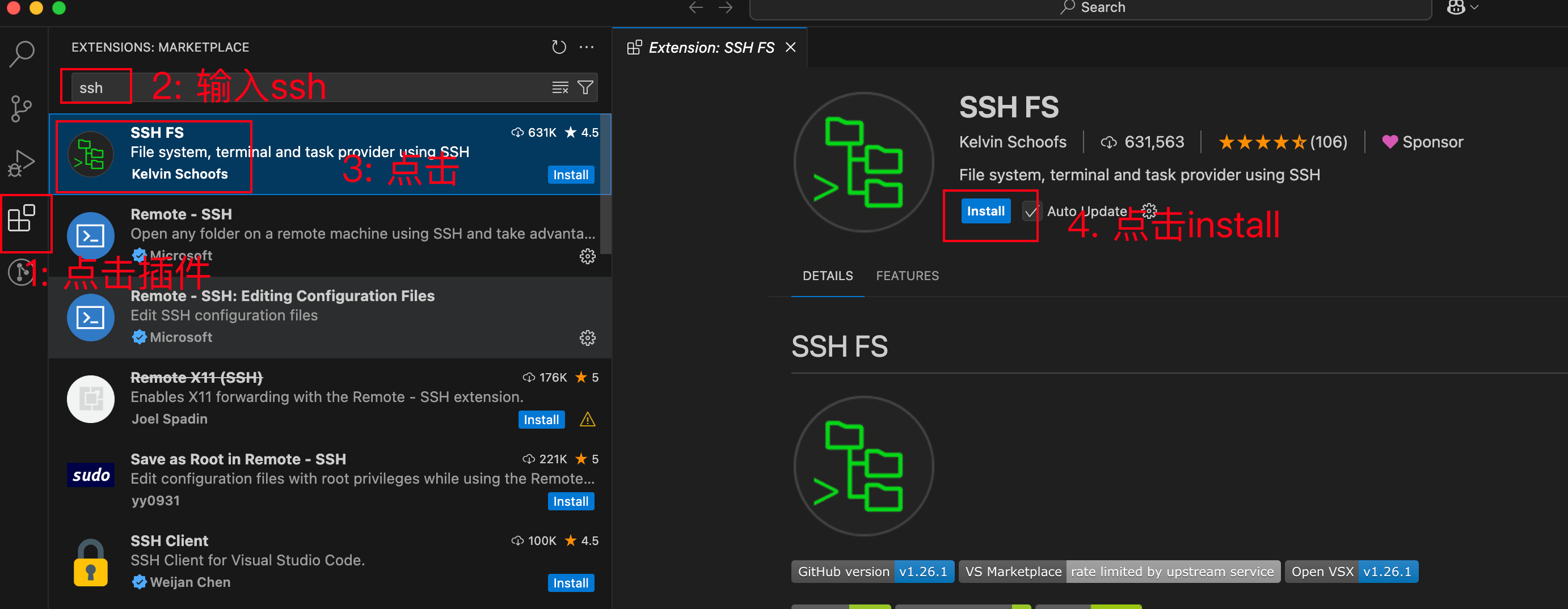Viewport: 1568px width, 609px height.
Task: Click the Remote X11 extension icon
Action: (91, 399)
